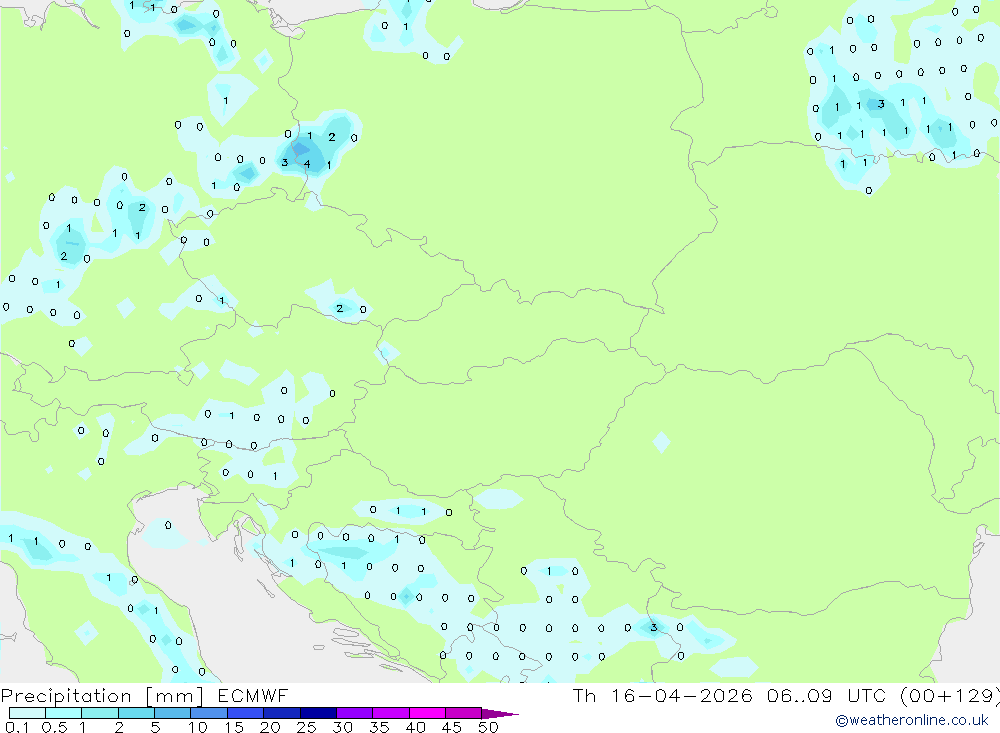Click the '06..09 UTC' time text
This screenshot has width=1000, height=733.
(x=827, y=696)
